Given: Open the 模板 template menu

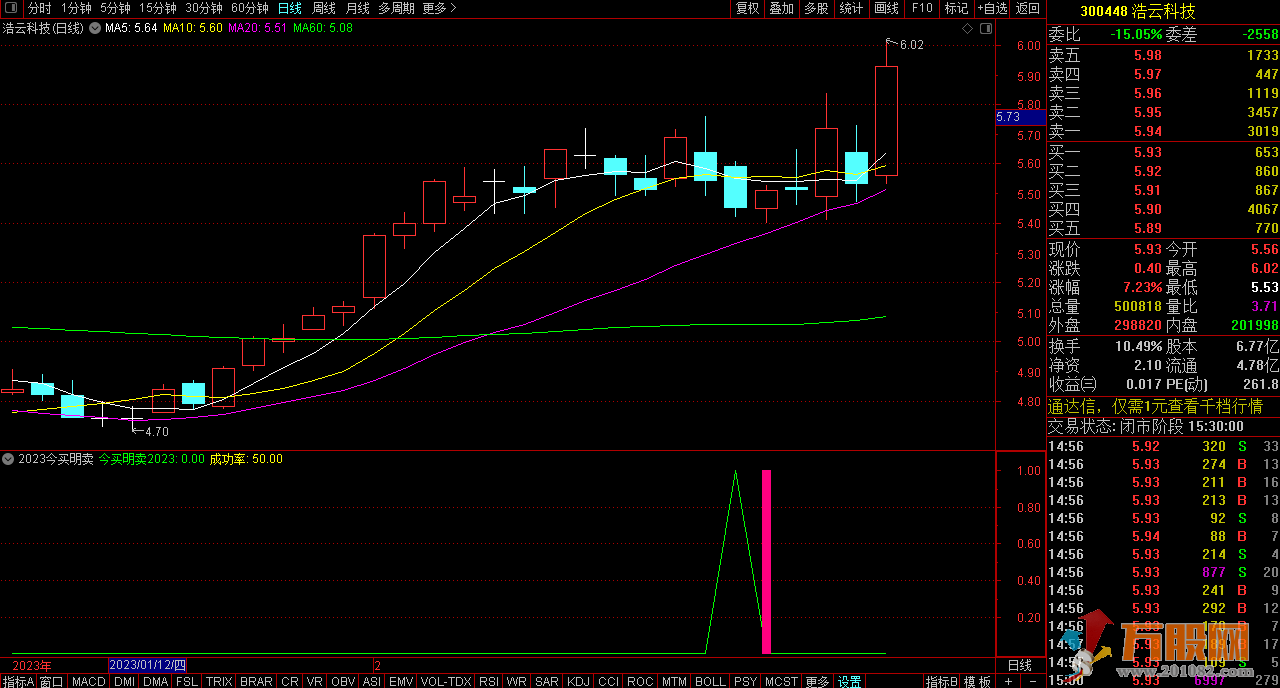Looking at the screenshot, I should [x=977, y=681].
